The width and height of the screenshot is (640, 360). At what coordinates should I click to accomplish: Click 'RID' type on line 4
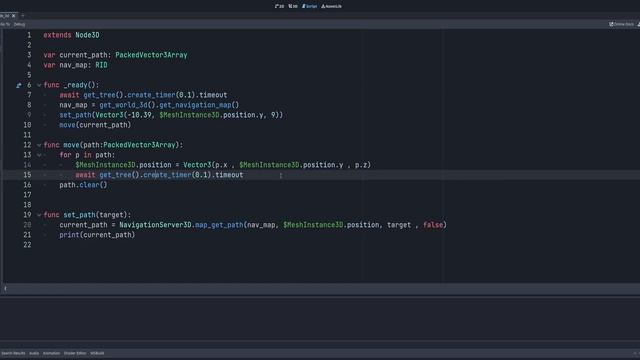[x=101, y=65]
